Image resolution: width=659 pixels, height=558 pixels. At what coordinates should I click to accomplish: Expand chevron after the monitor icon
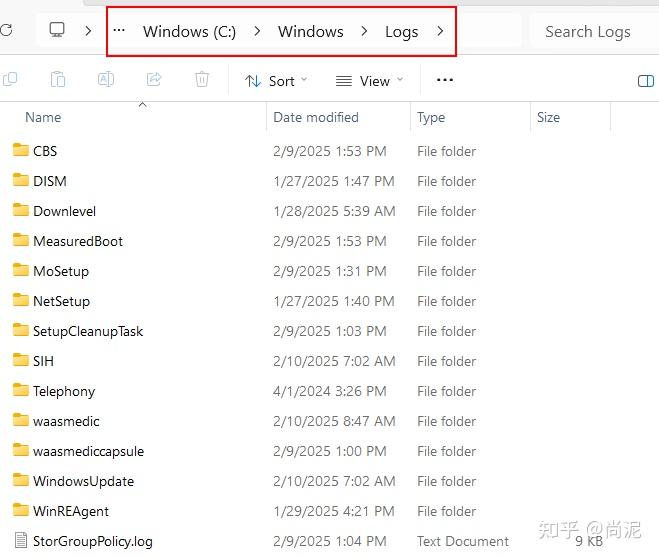click(88, 31)
